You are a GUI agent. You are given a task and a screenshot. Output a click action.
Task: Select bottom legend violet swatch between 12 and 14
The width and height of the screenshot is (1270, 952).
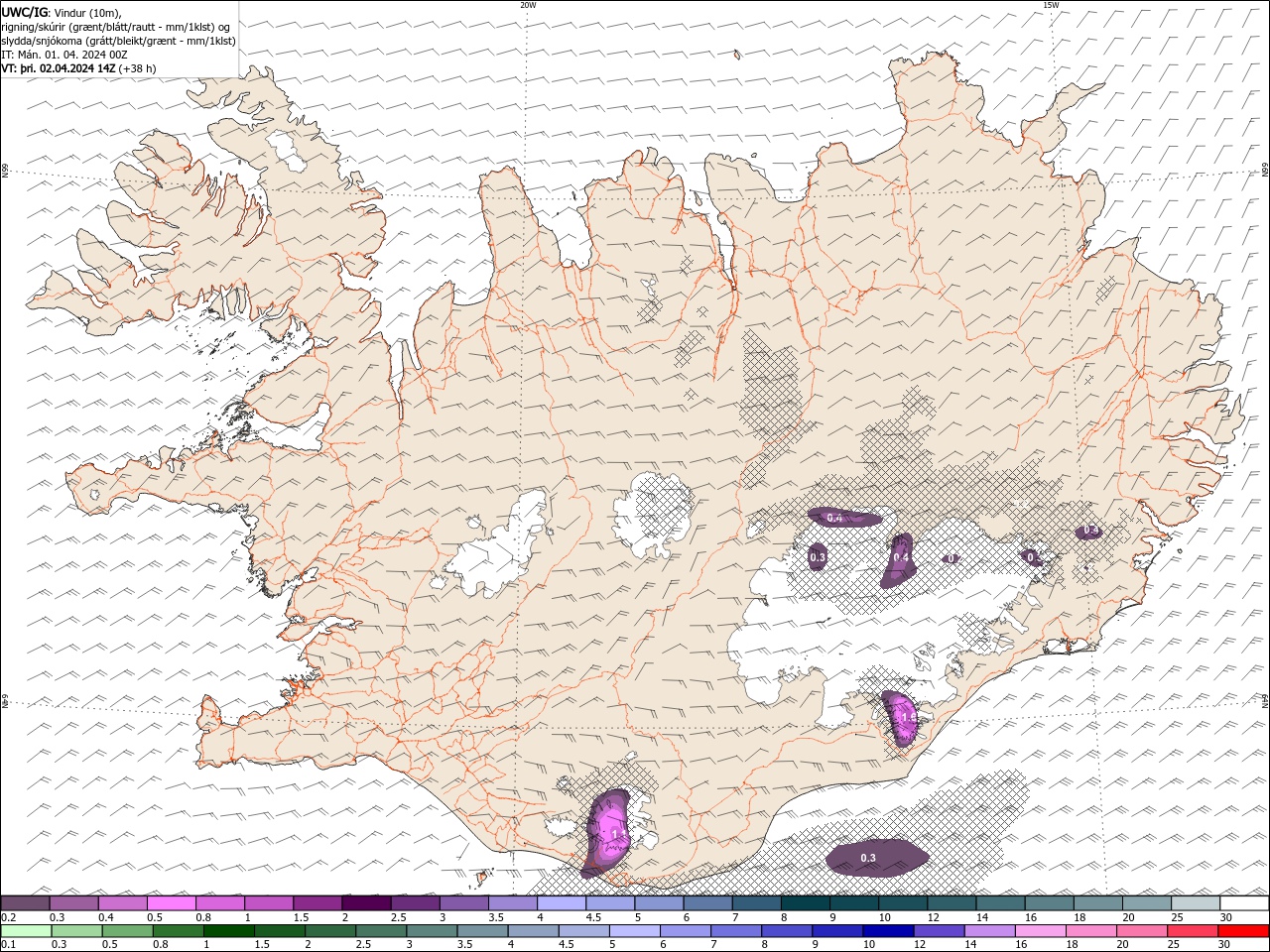point(939,931)
